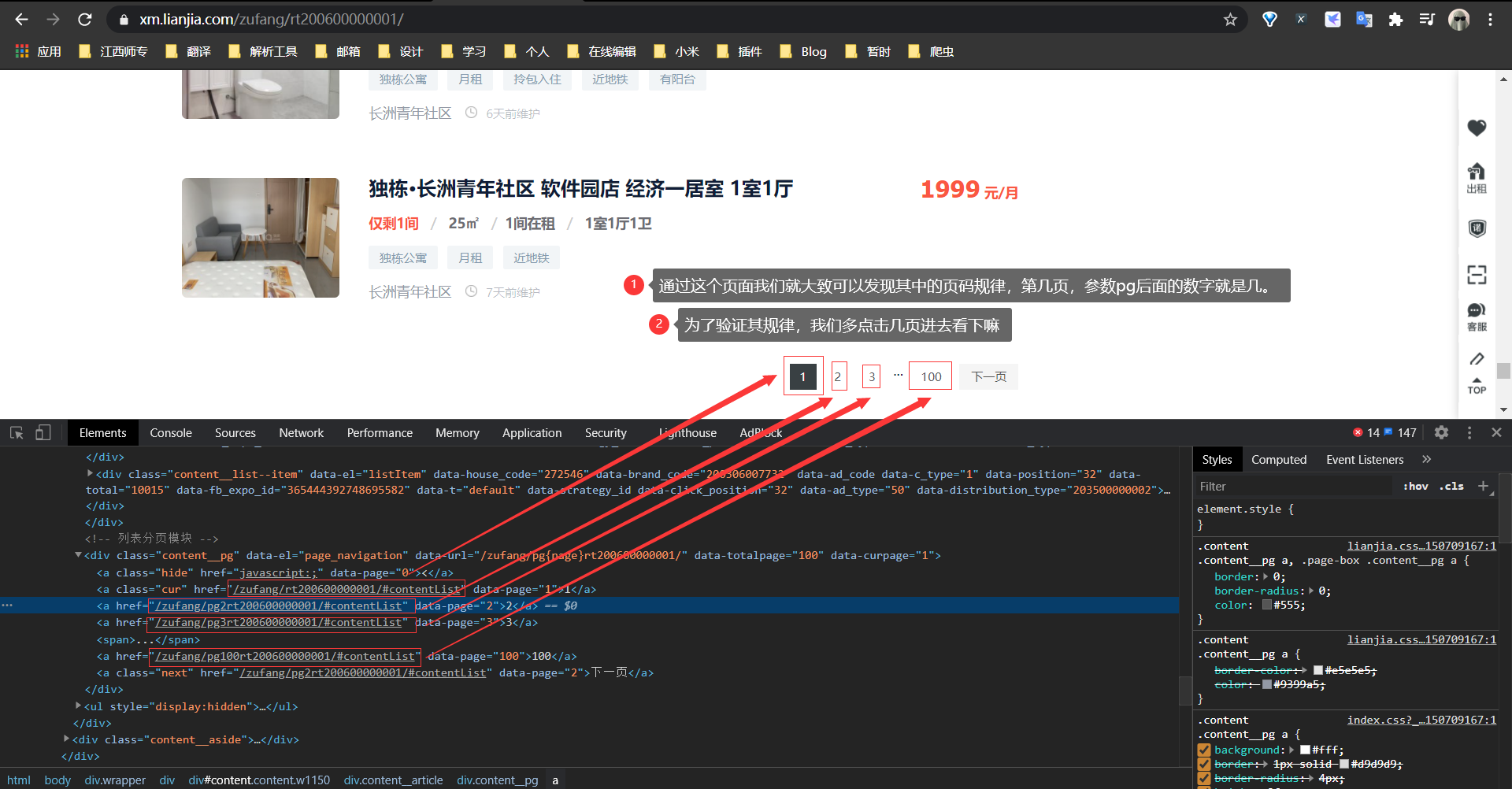This screenshot has width=1512, height=789.
Task: Activate the DevTools inspect element picker
Action: click(17, 432)
